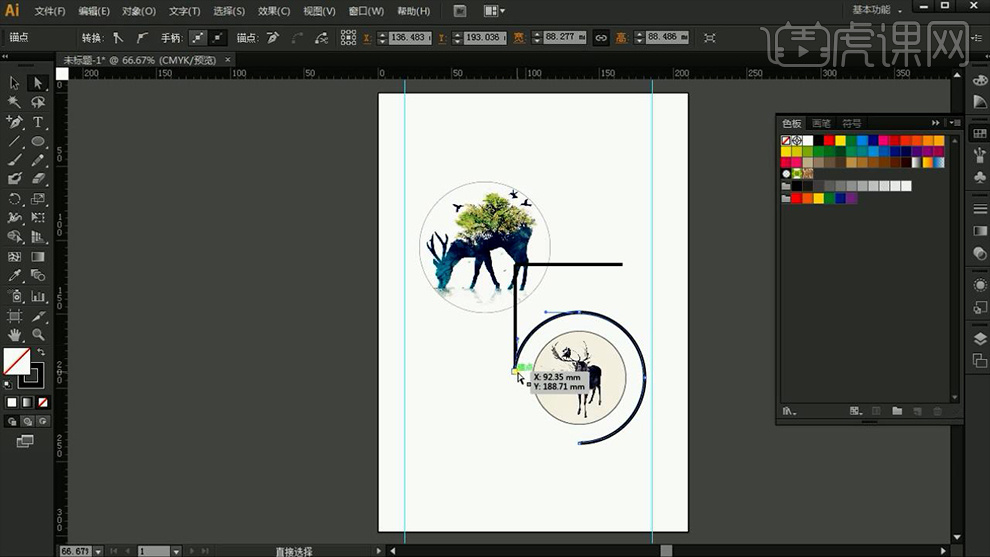Activate the Zoom magnifier tool
Screen dimensions: 990x557
pyautogui.click(x=38, y=335)
